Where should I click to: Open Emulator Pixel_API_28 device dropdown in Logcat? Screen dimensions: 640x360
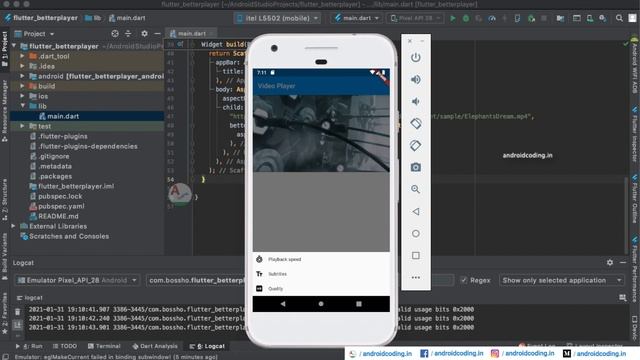[x=77, y=280]
